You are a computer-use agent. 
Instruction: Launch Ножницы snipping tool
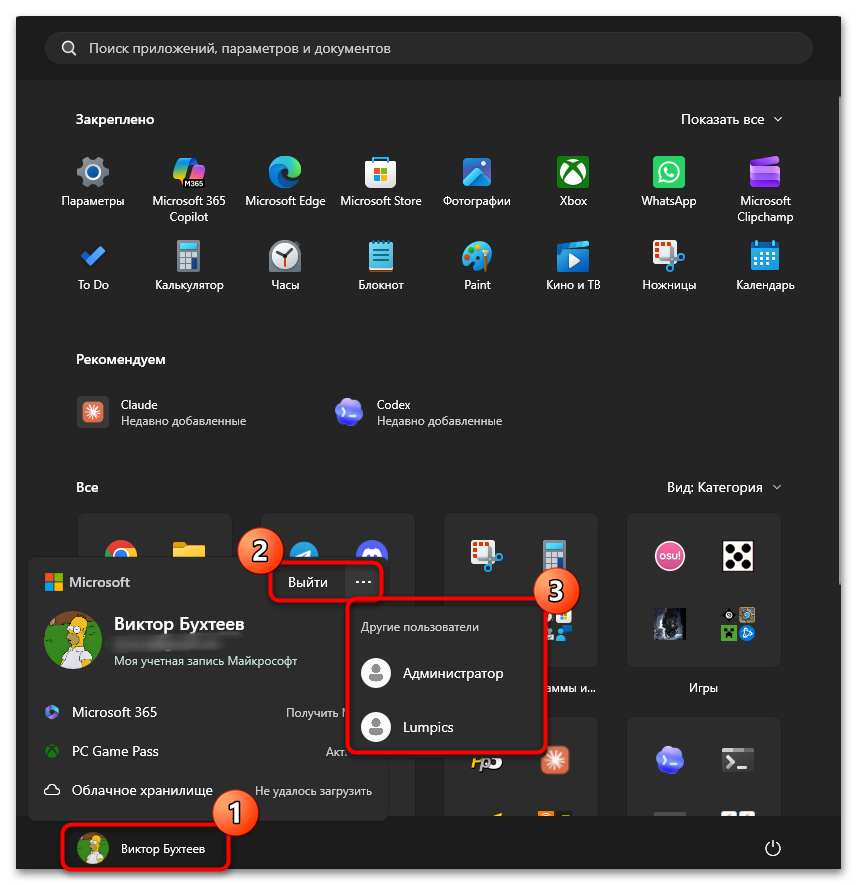tap(668, 266)
